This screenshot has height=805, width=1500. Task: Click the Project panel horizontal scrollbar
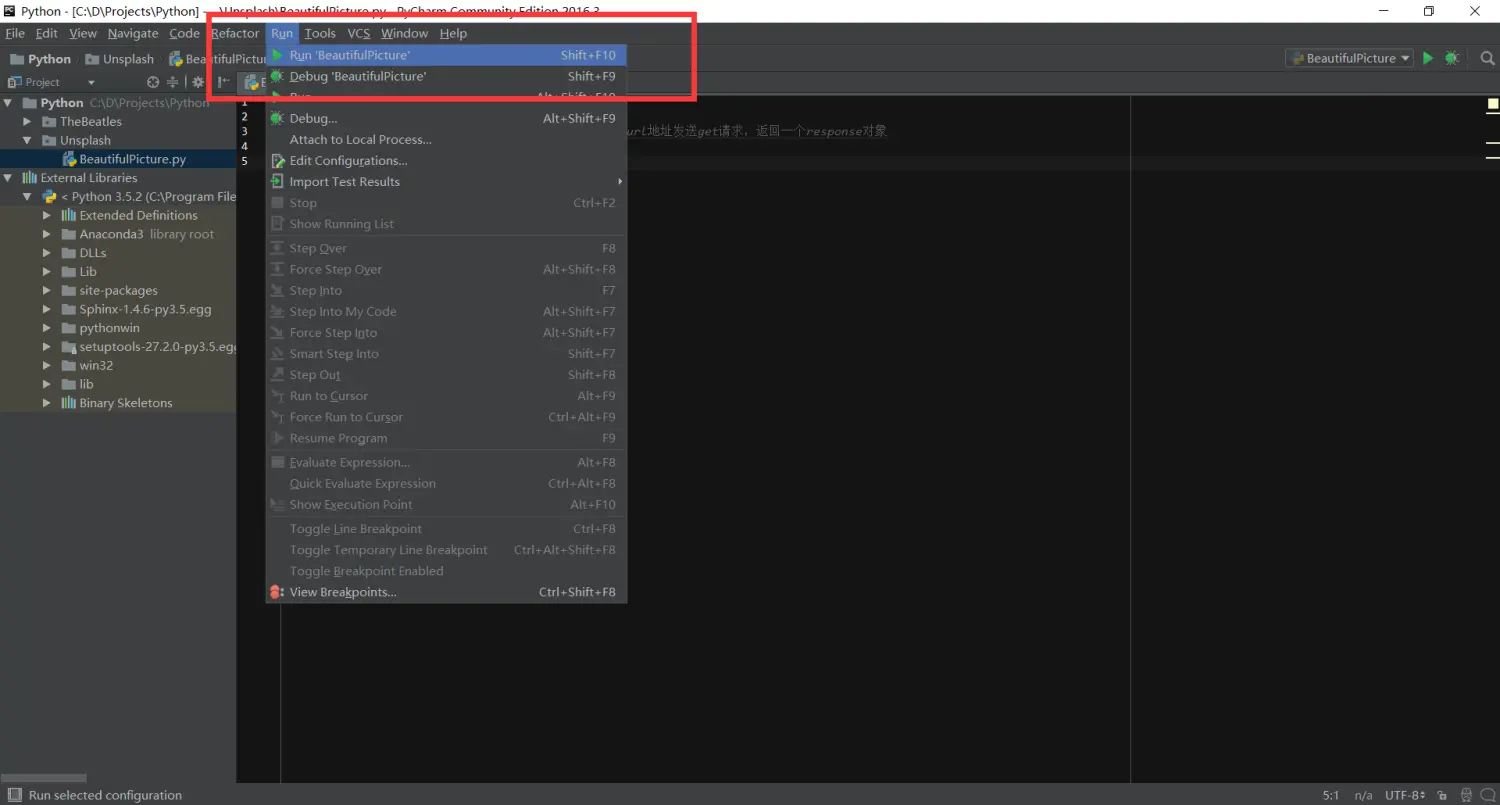[44, 777]
